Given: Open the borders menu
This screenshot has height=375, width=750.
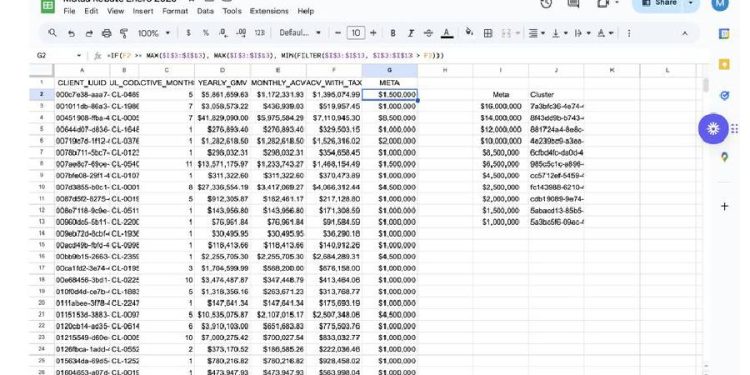Looking at the screenshot, I should pos(488,33).
